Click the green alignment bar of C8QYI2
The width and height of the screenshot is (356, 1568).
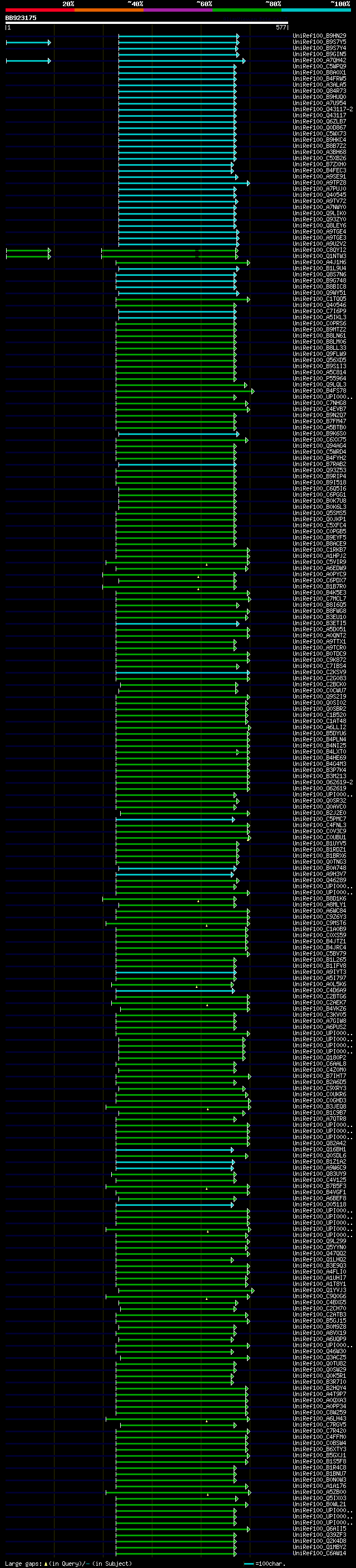[x=170, y=251]
